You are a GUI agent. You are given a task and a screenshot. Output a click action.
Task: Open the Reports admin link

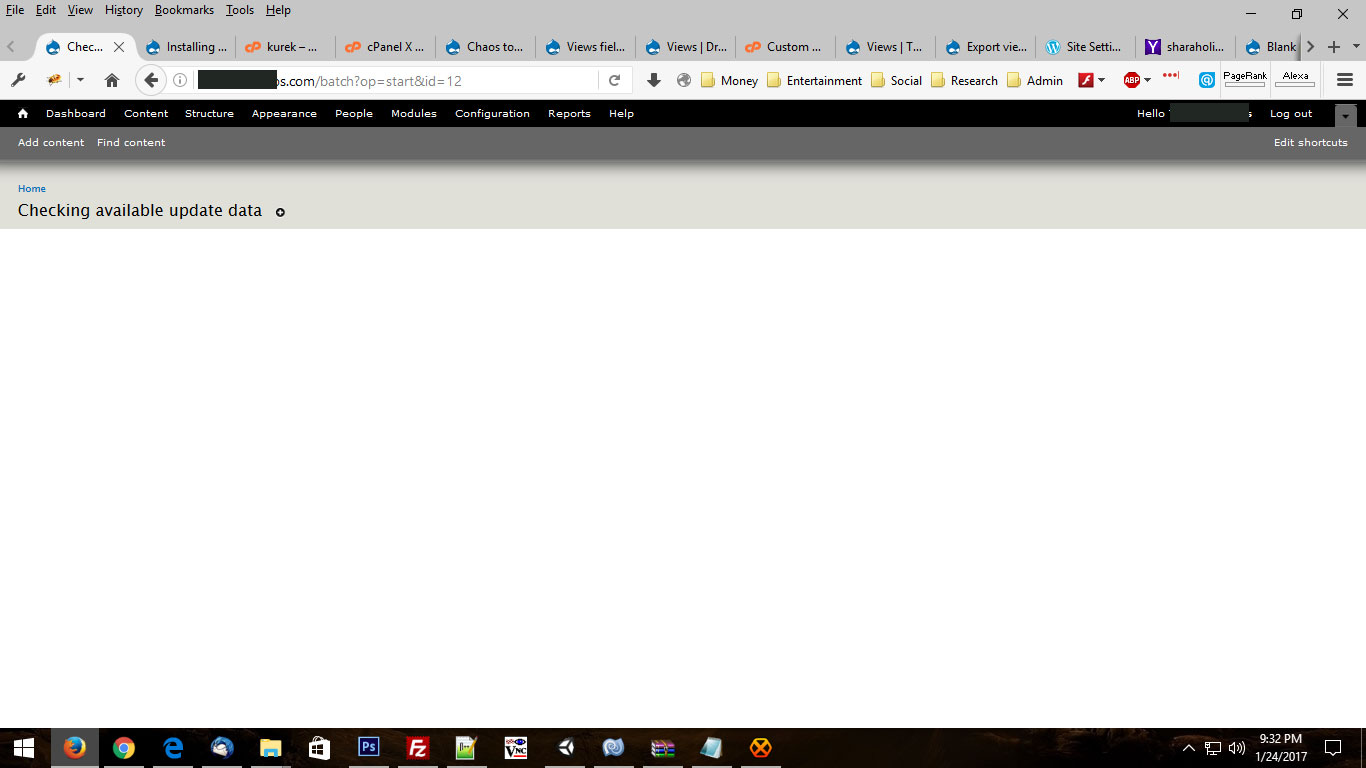coord(569,114)
